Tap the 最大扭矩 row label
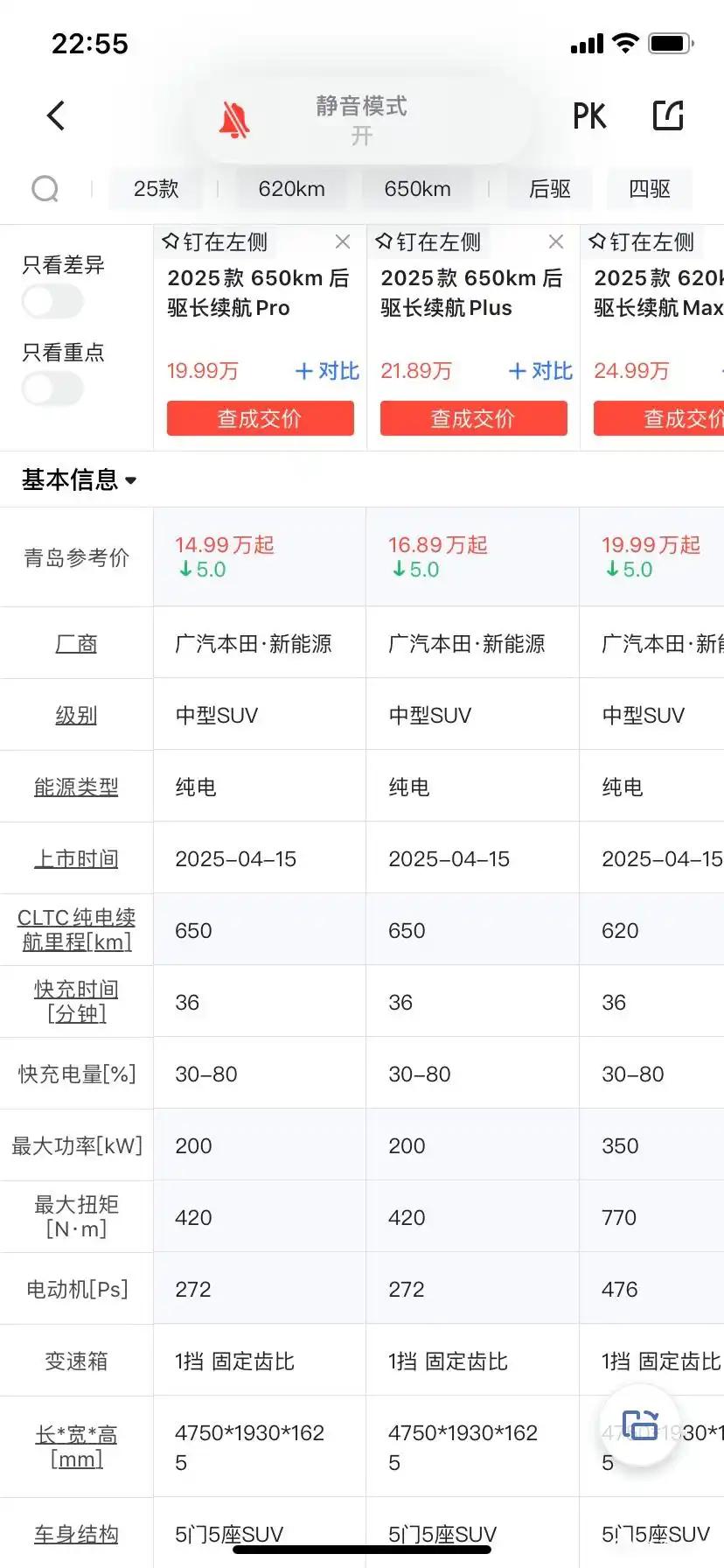Image resolution: width=724 pixels, height=1568 pixels. point(76,1216)
